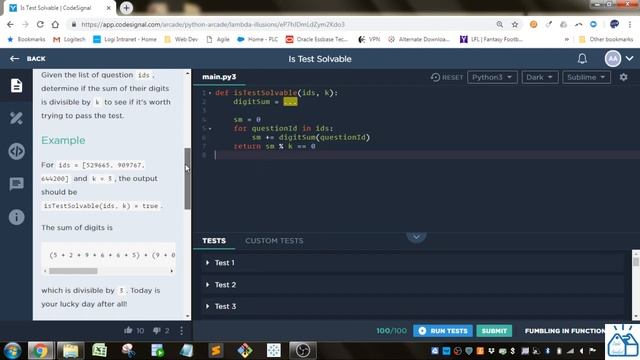Image resolution: width=640 pixels, height=360 pixels.
Task: Open the Logitech bookmark
Action: point(69,40)
